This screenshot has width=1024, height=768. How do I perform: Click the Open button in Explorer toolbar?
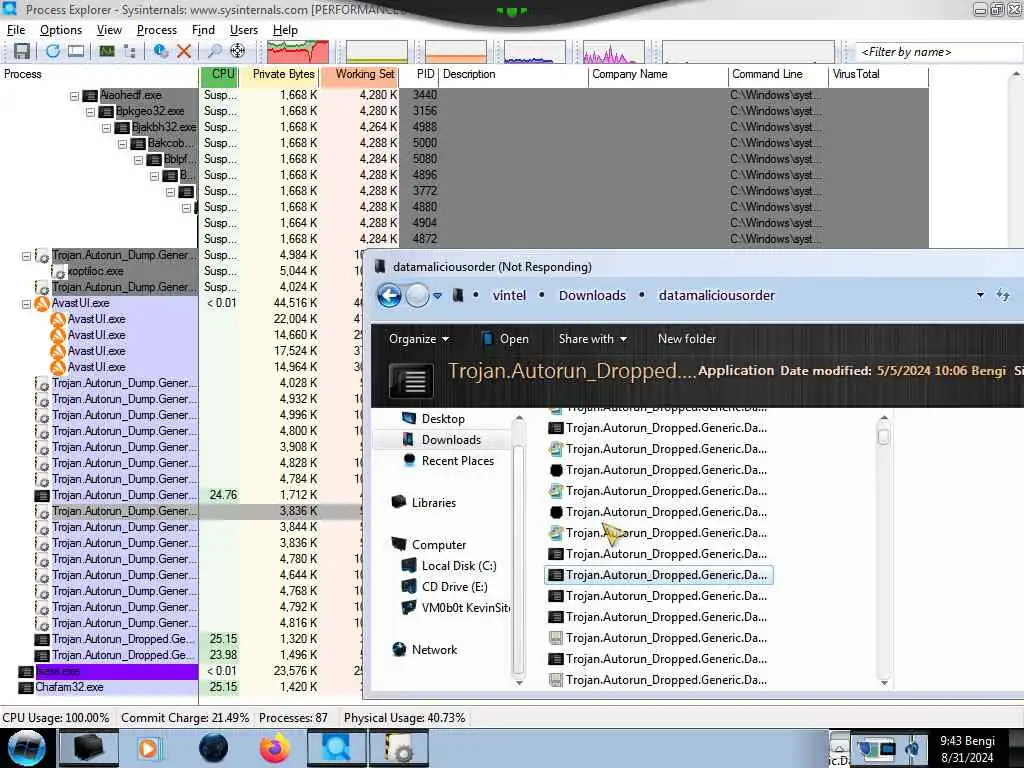pos(505,339)
